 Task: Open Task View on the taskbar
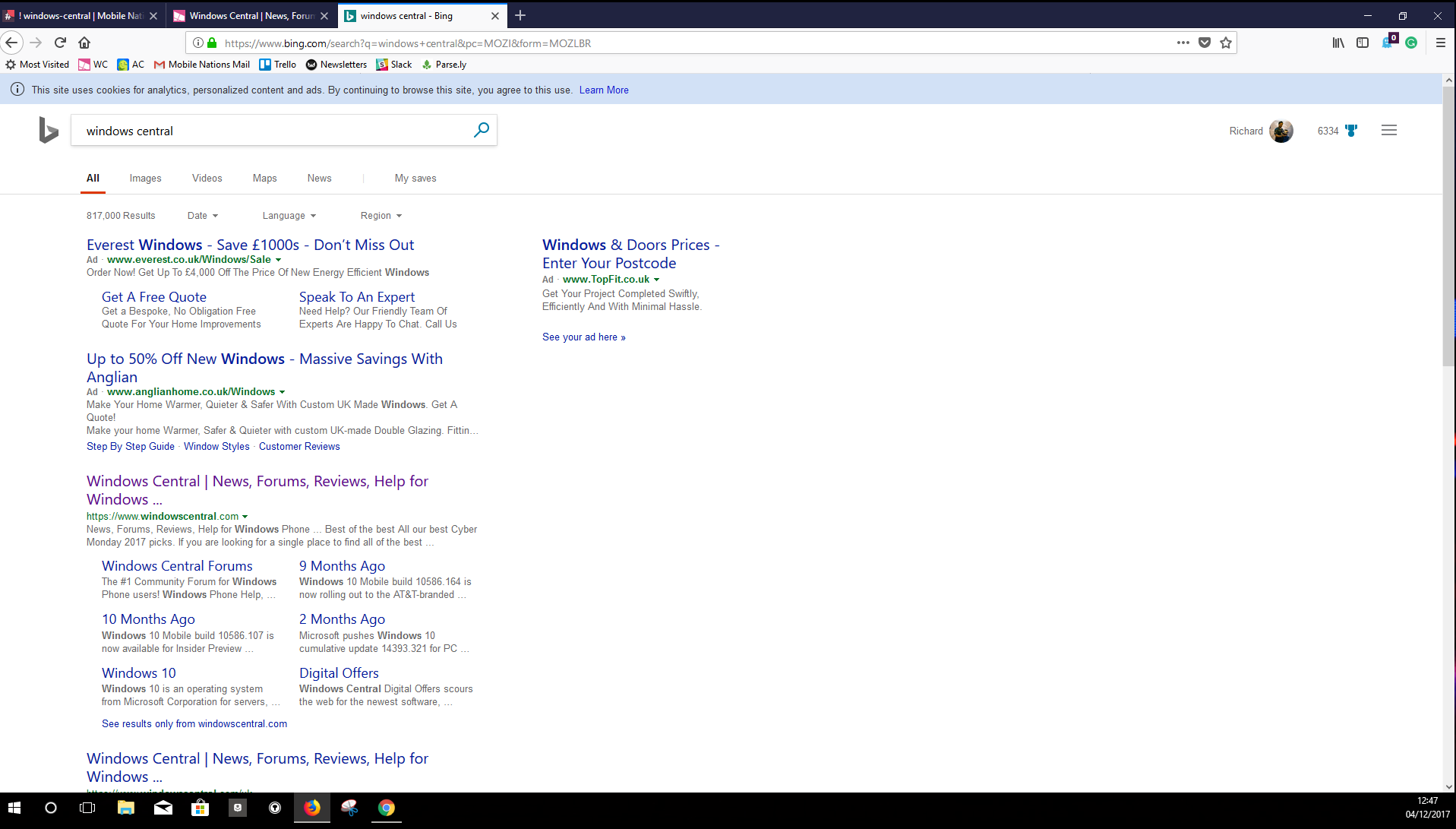coord(87,808)
